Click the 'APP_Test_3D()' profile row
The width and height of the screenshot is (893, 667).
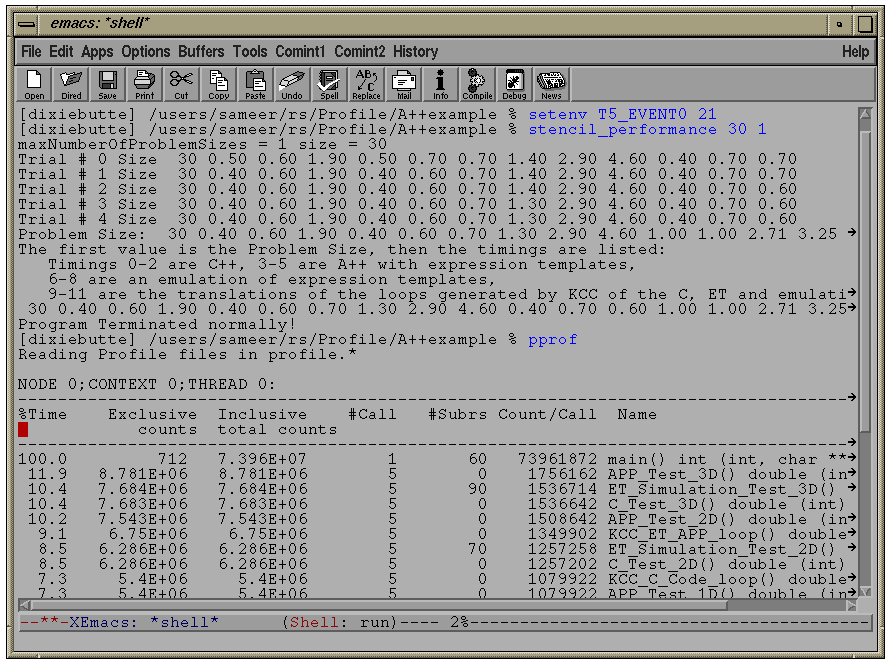[x=437, y=474]
